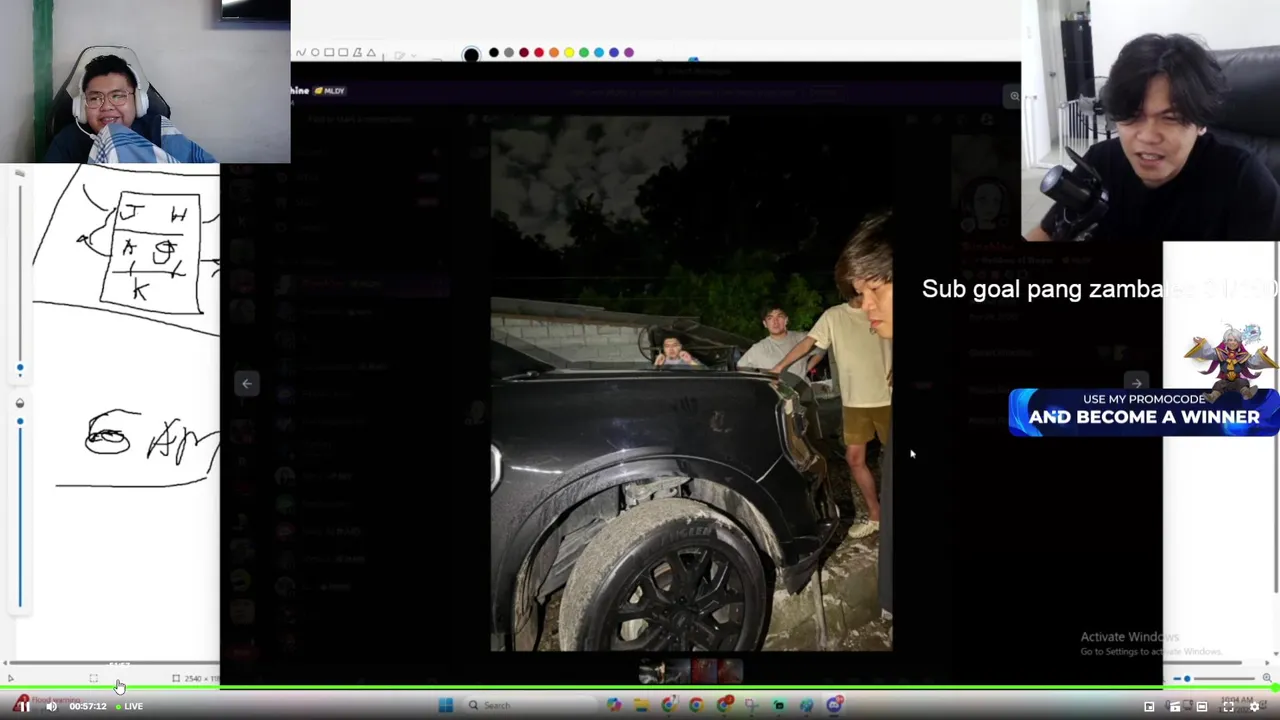1280x720 pixels.
Task: Go to next image in viewer
Action: coord(1136,383)
